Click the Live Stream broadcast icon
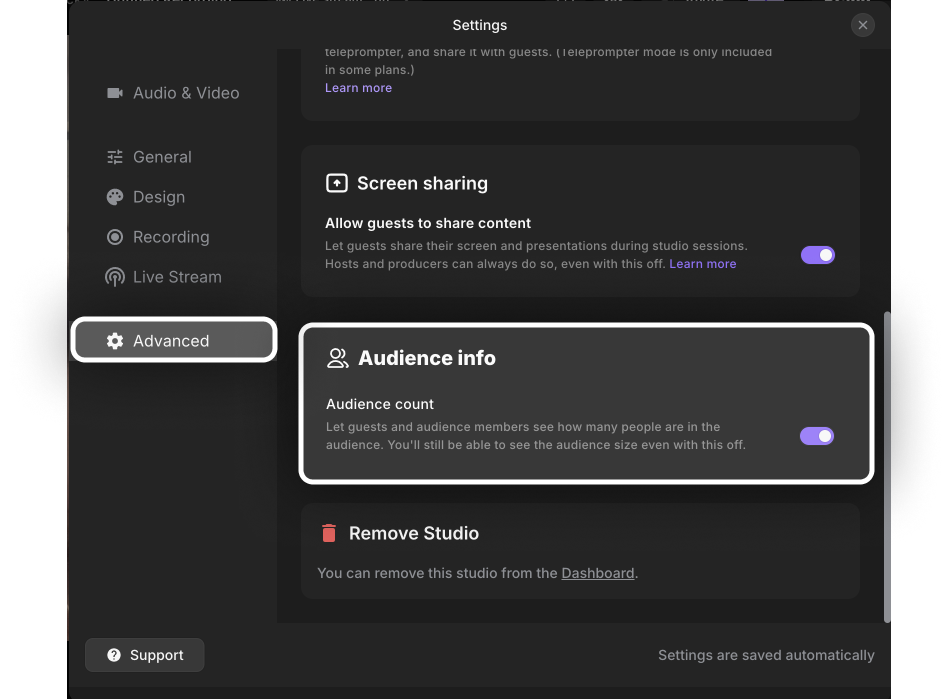This screenshot has width=945, height=699. (115, 277)
